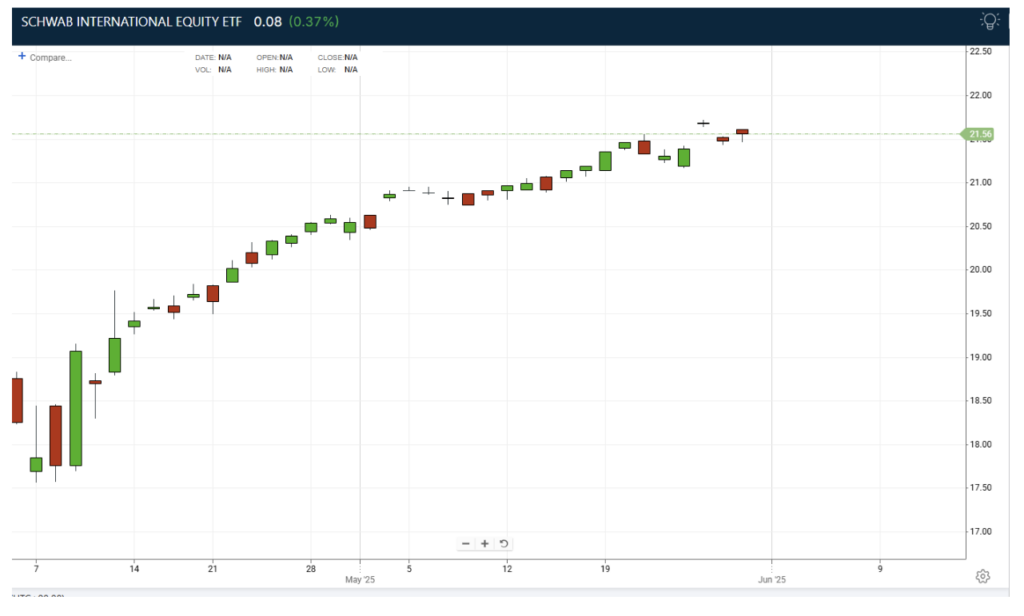
Task: Click the LOW N/A readout
Action: pyautogui.click(x=338, y=69)
